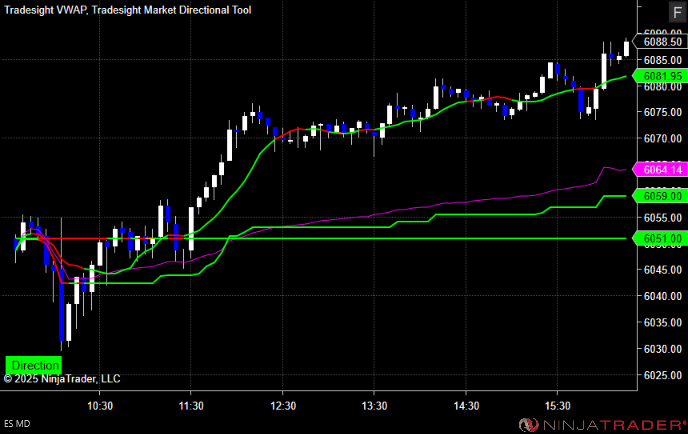Click the 6055.00 price axis label
This screenshot has height=434, width=688.
click(x=663, y=218)
